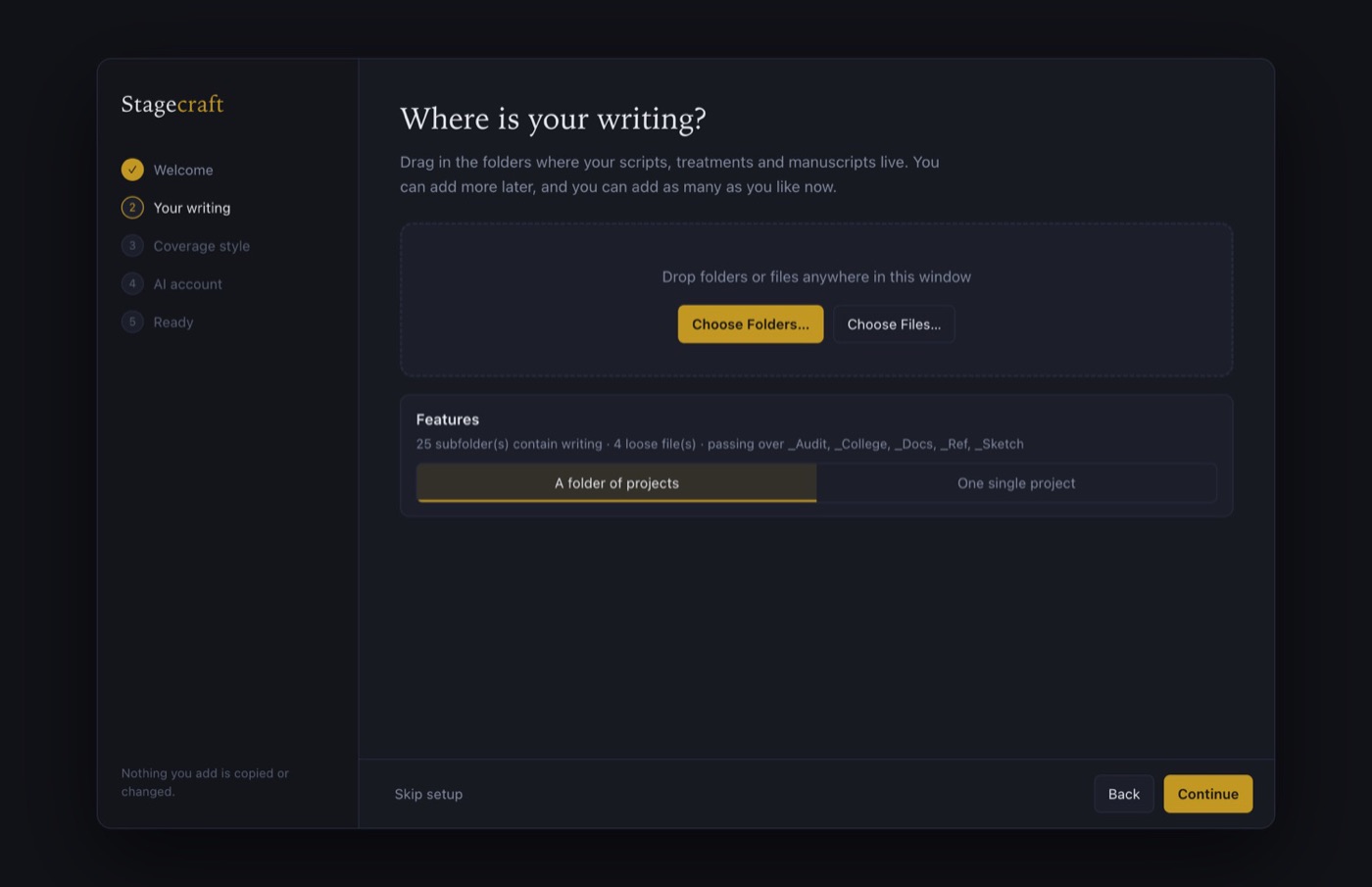Click the step 3 number badge
The height and width of the screenshot is (887, 1372).
tap(132, 246)
